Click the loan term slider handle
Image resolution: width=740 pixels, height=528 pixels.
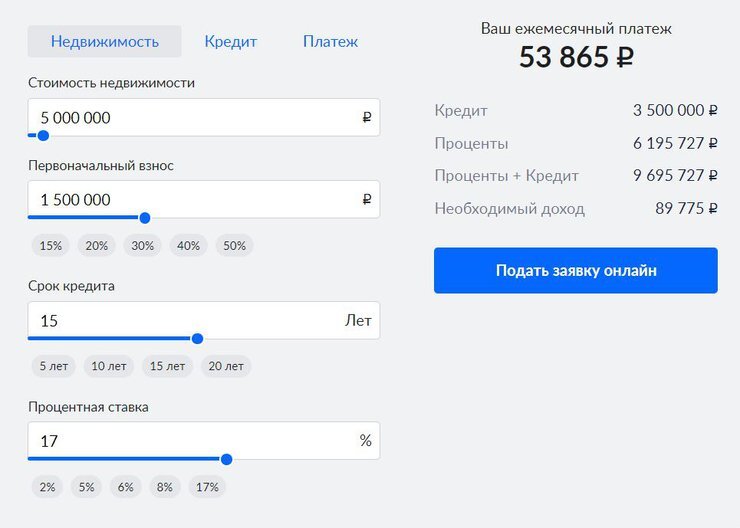pos(197,339)
